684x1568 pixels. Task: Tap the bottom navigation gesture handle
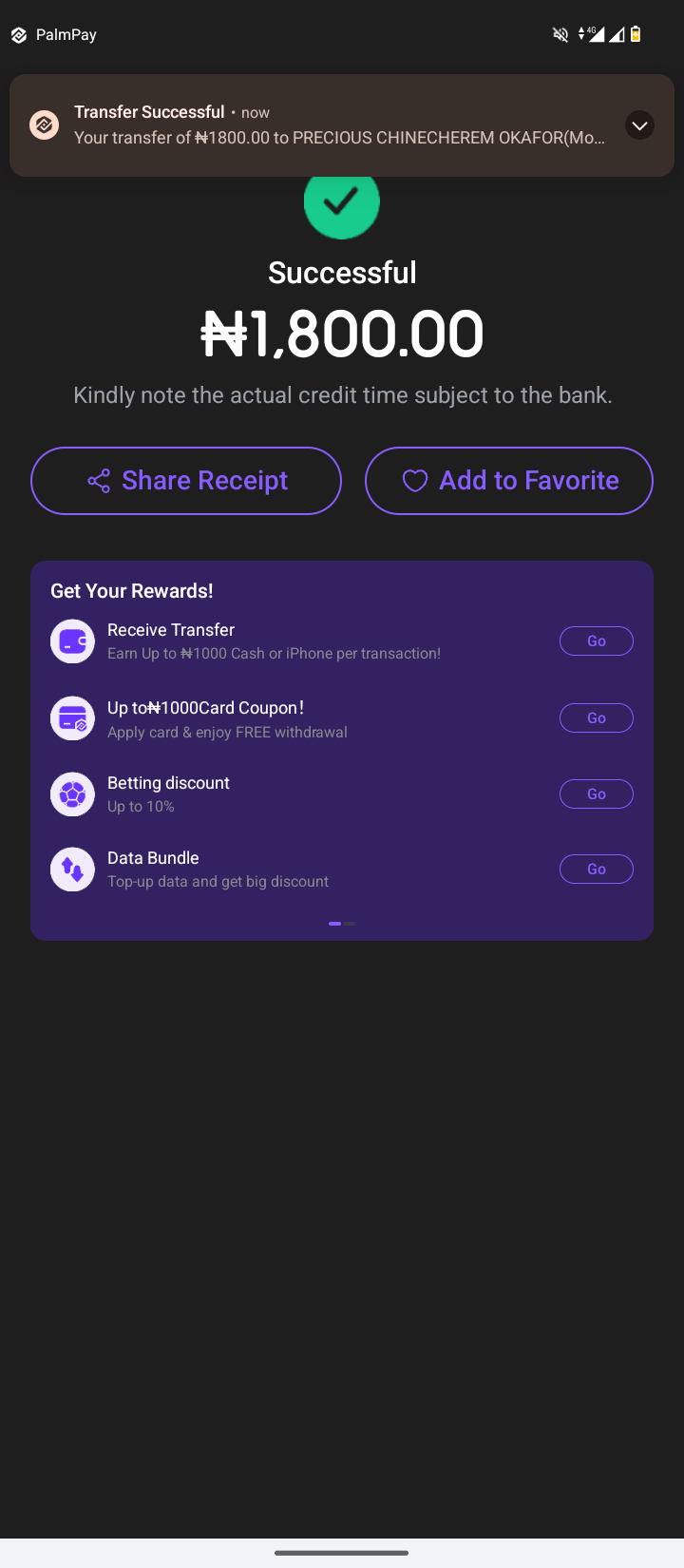[x=342, y=1553]
